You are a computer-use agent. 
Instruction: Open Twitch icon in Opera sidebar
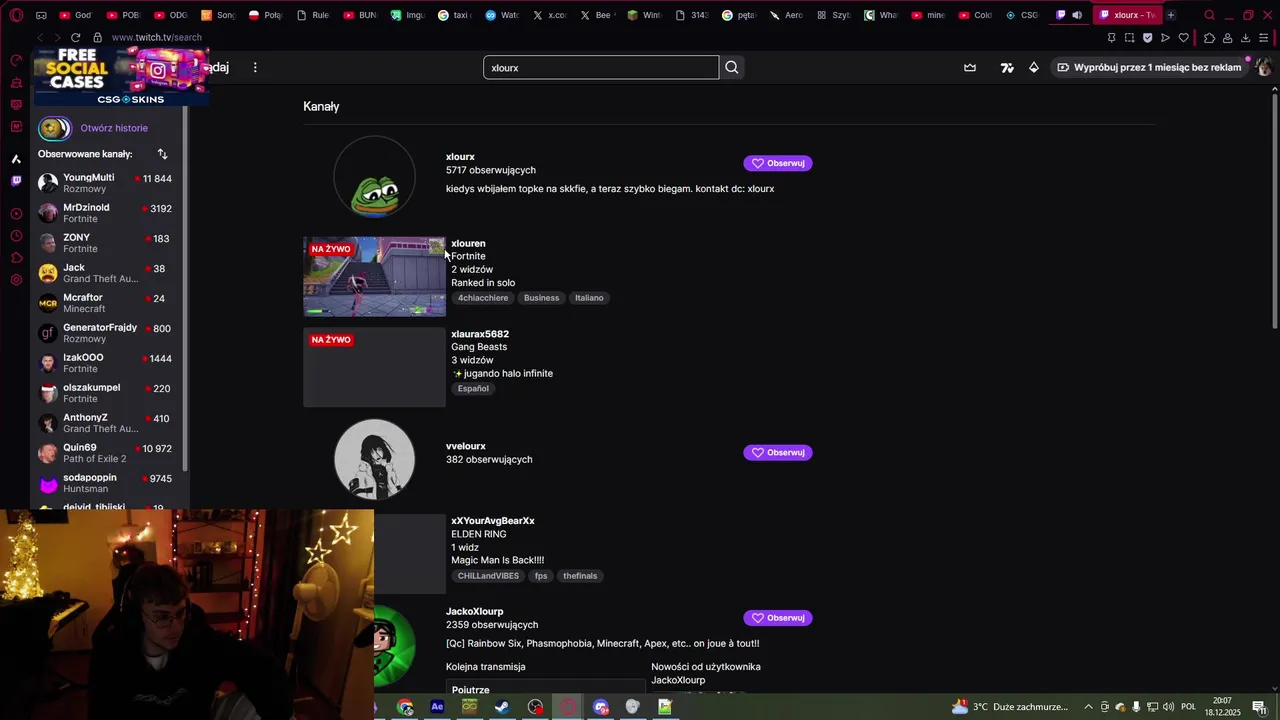(16, 181)
